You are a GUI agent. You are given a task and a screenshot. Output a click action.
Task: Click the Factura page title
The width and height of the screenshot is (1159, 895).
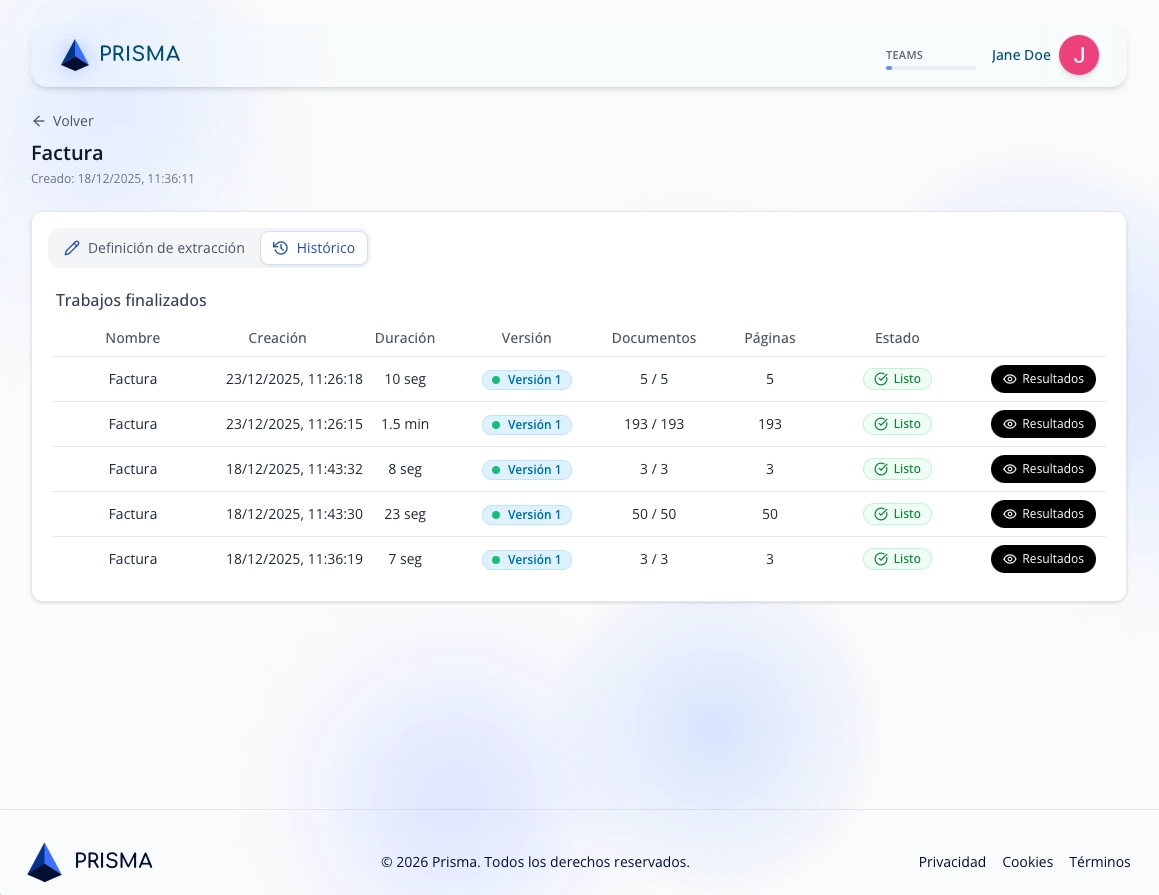(x=67, y=153)
